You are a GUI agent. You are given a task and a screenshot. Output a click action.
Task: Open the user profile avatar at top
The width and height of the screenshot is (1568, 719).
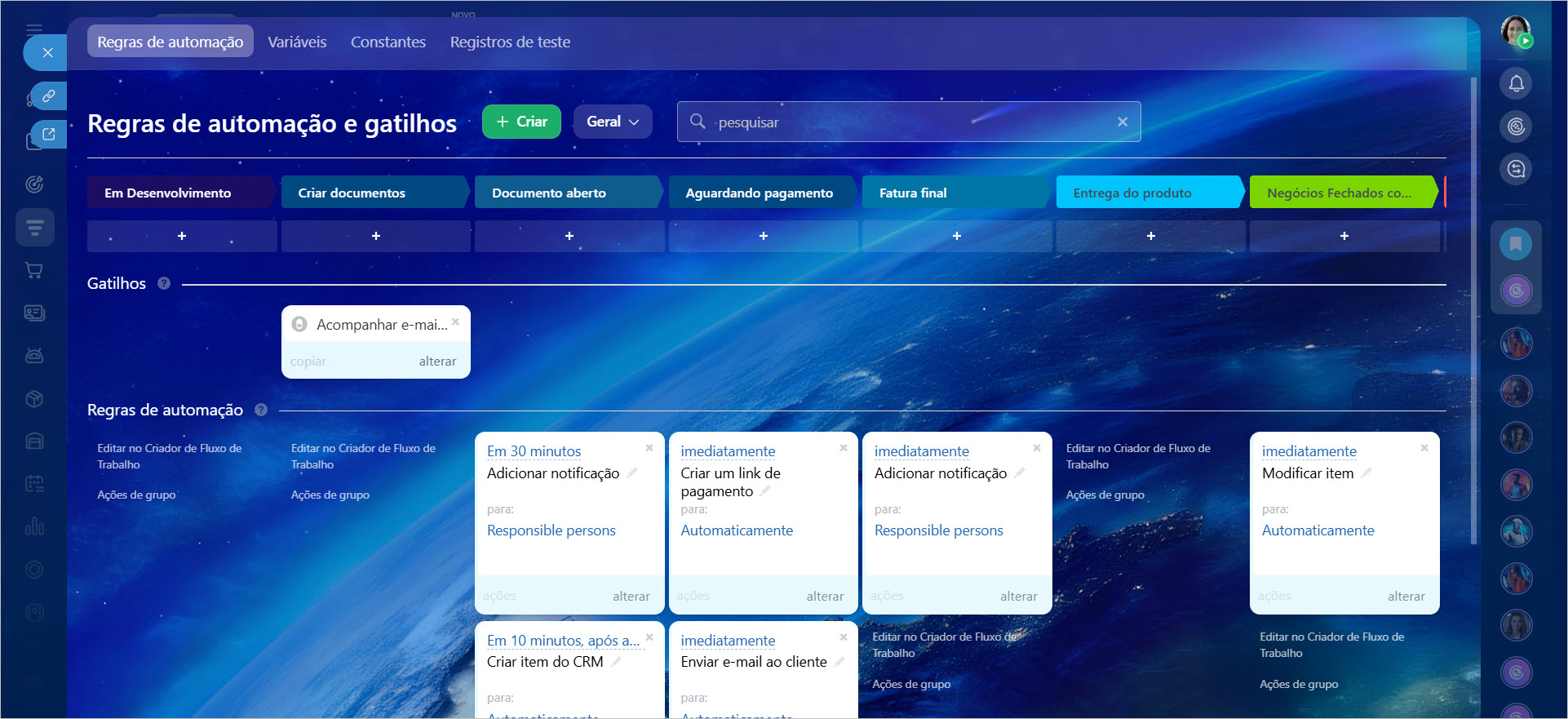pyautogui.click(x=1516, y=31)
